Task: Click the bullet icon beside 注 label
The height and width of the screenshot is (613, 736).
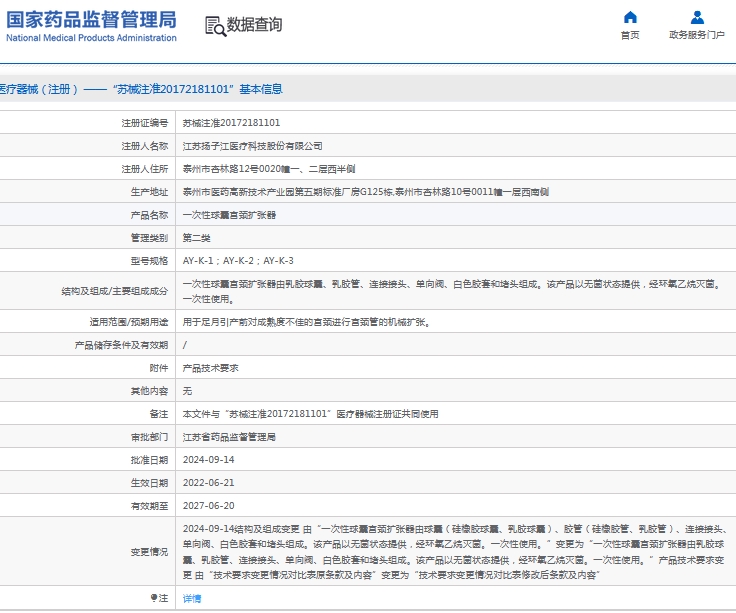Action: pos(153,598)
